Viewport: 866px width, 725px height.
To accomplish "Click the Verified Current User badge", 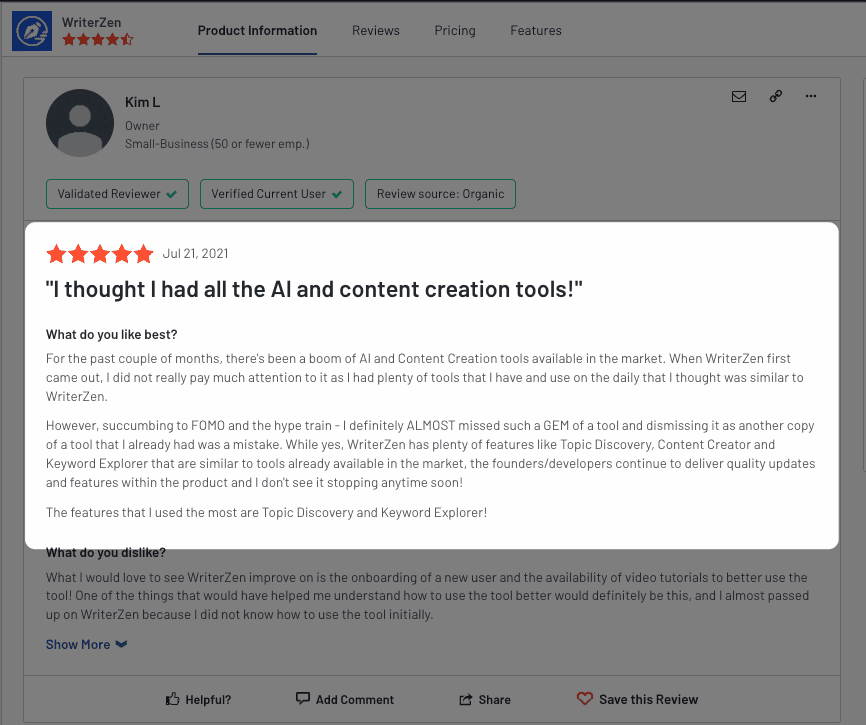I will point(277,194).
